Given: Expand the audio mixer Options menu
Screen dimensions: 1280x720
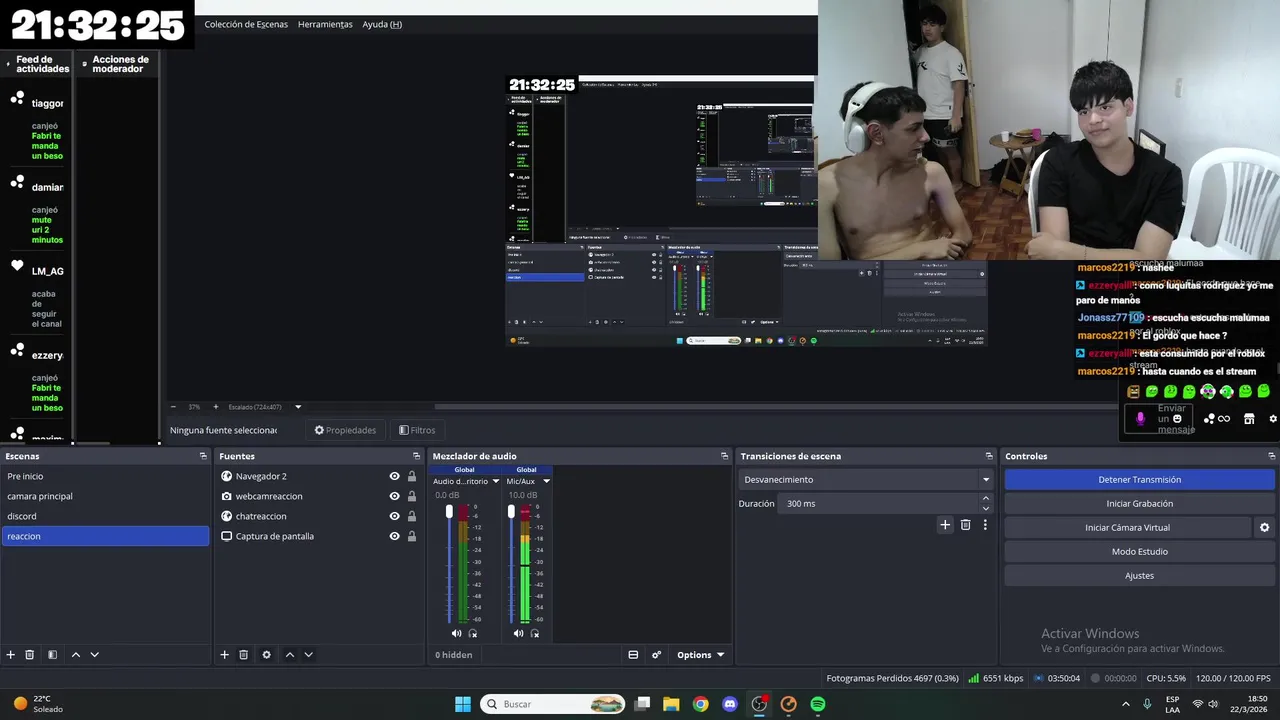Looking at the screenshot, I should tap(700, 655).
